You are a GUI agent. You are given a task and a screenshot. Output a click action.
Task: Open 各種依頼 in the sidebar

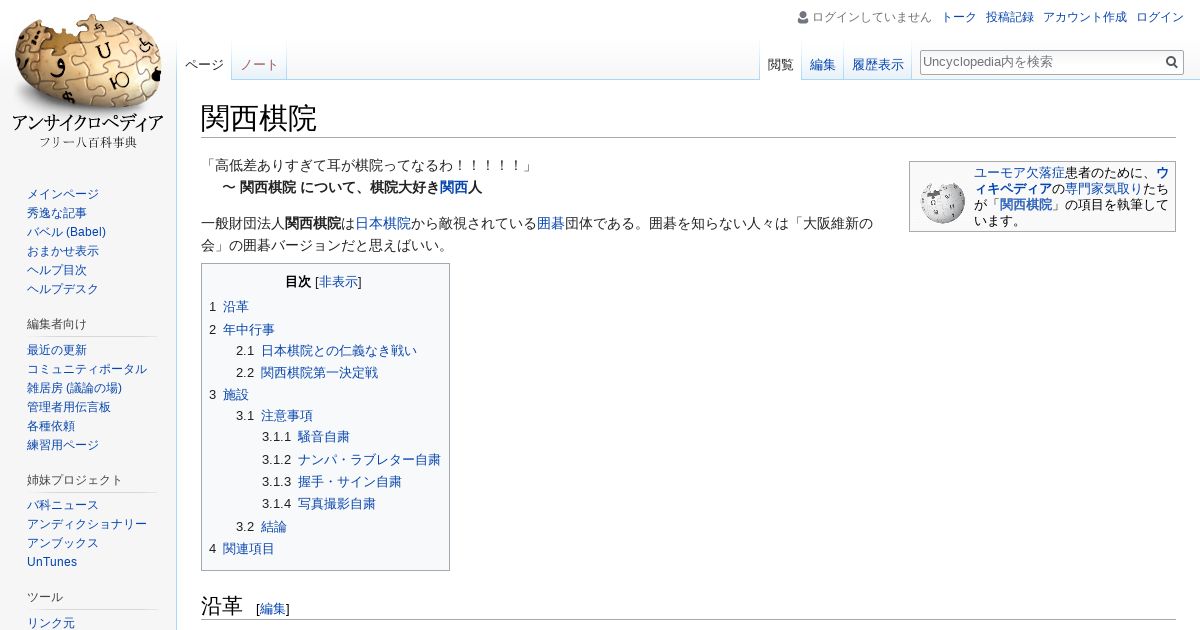(x=51, y=426)
